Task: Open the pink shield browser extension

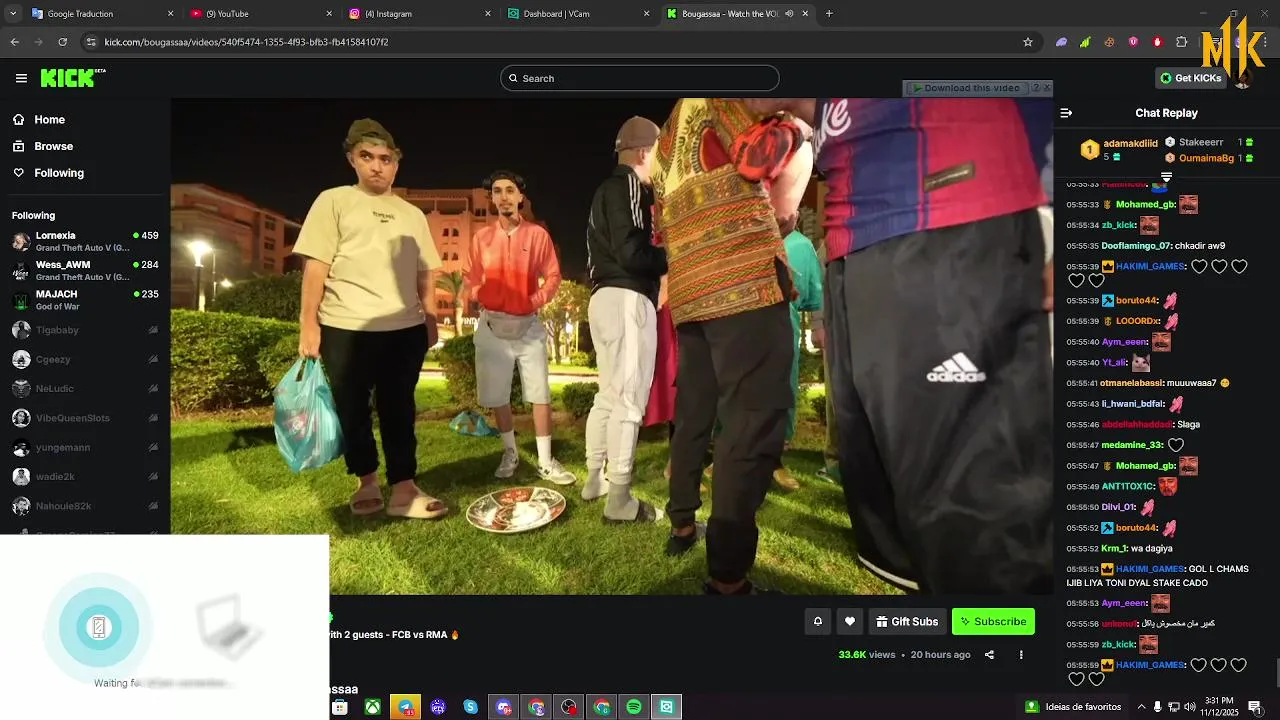Action: pos(1133,42)
